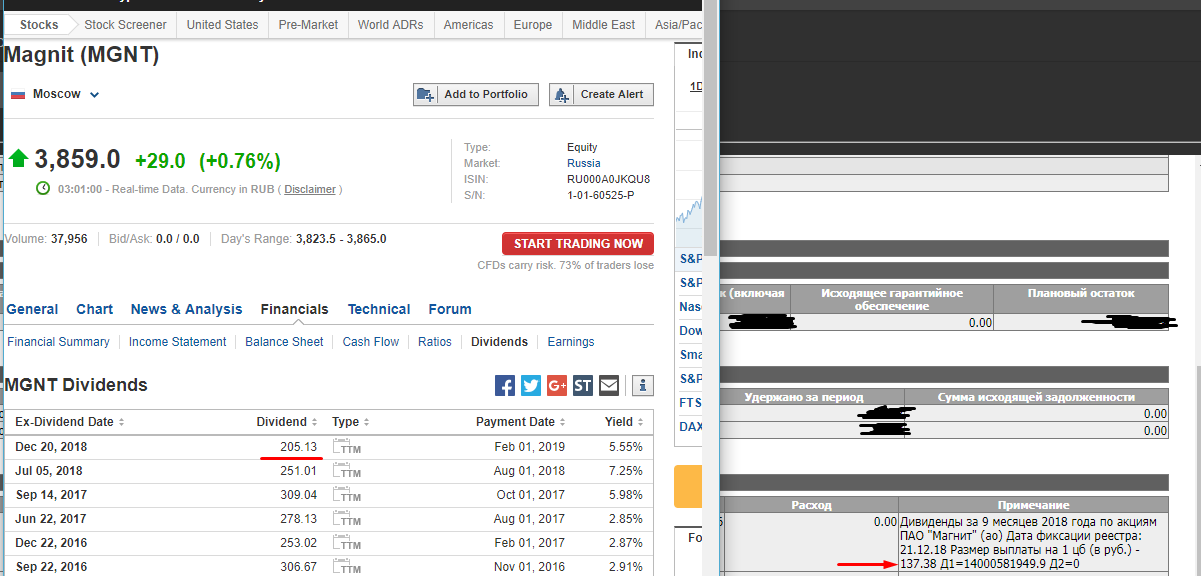
Task: Share dividends page on Facebook
Action: pyautogui.click(x=505, y=385)
